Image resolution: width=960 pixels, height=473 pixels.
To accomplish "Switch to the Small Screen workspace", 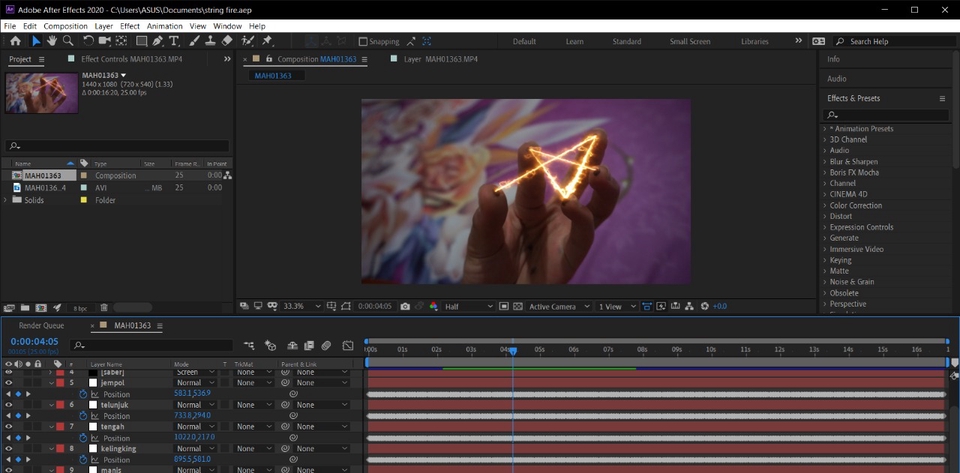I will pos(690,42).
